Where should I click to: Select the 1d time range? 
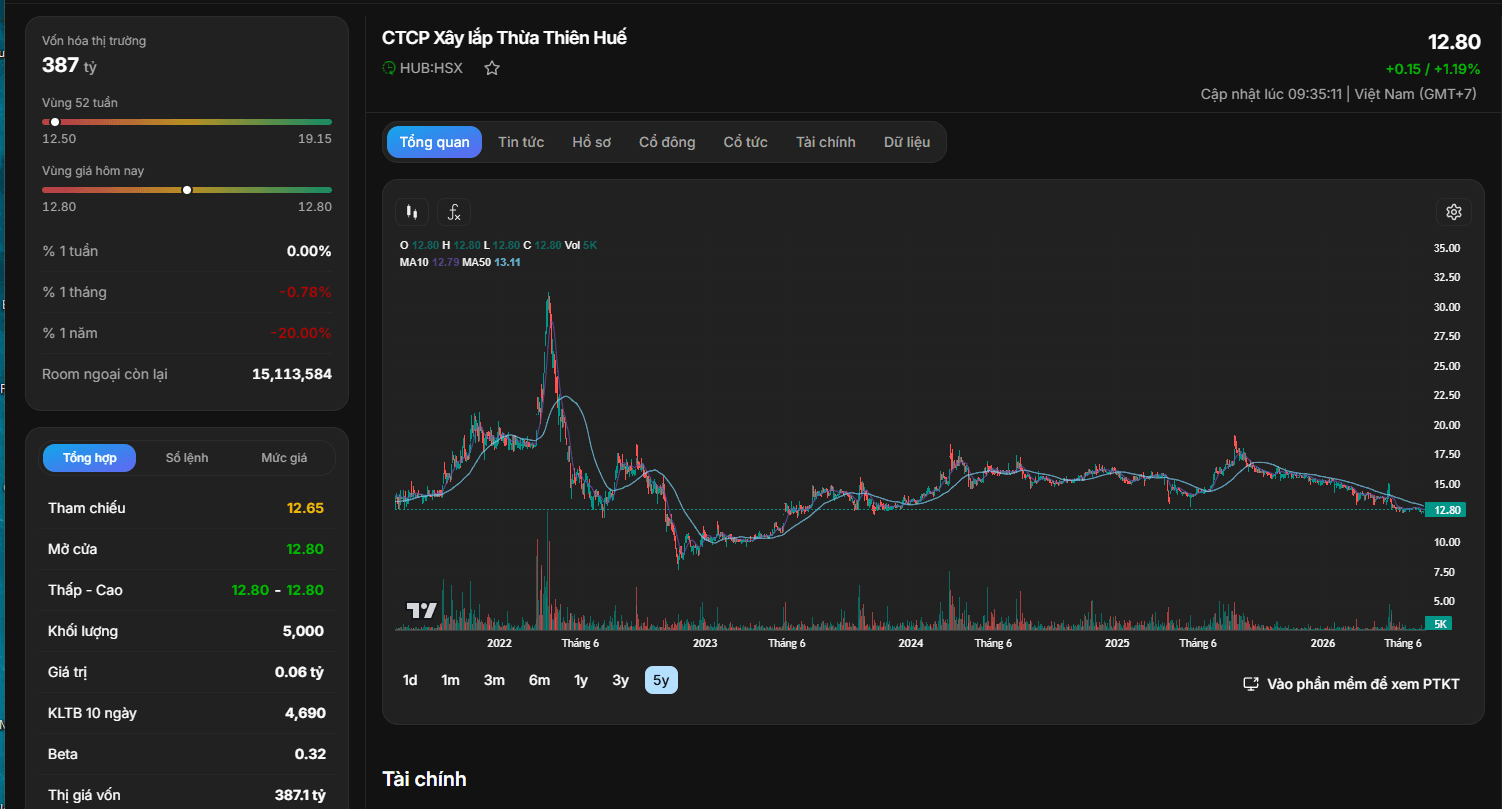tap(410, 680)
